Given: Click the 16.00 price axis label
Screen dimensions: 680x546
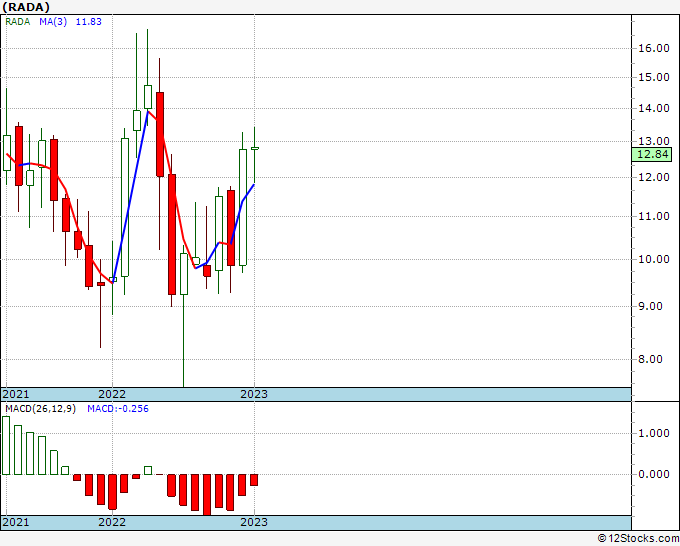Looking at the screenshot, I should (x=654, y=48).
